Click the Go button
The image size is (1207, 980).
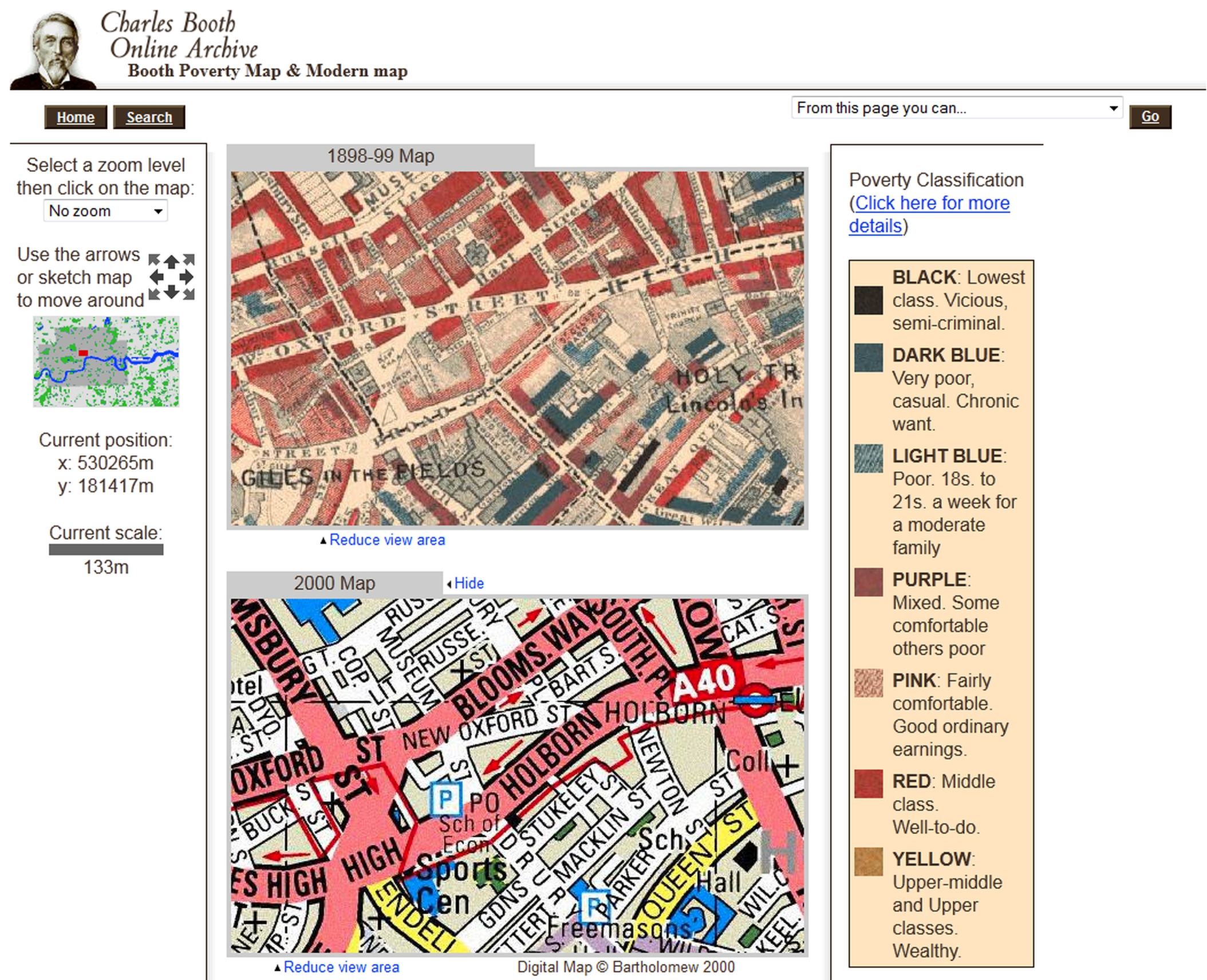1150,117
